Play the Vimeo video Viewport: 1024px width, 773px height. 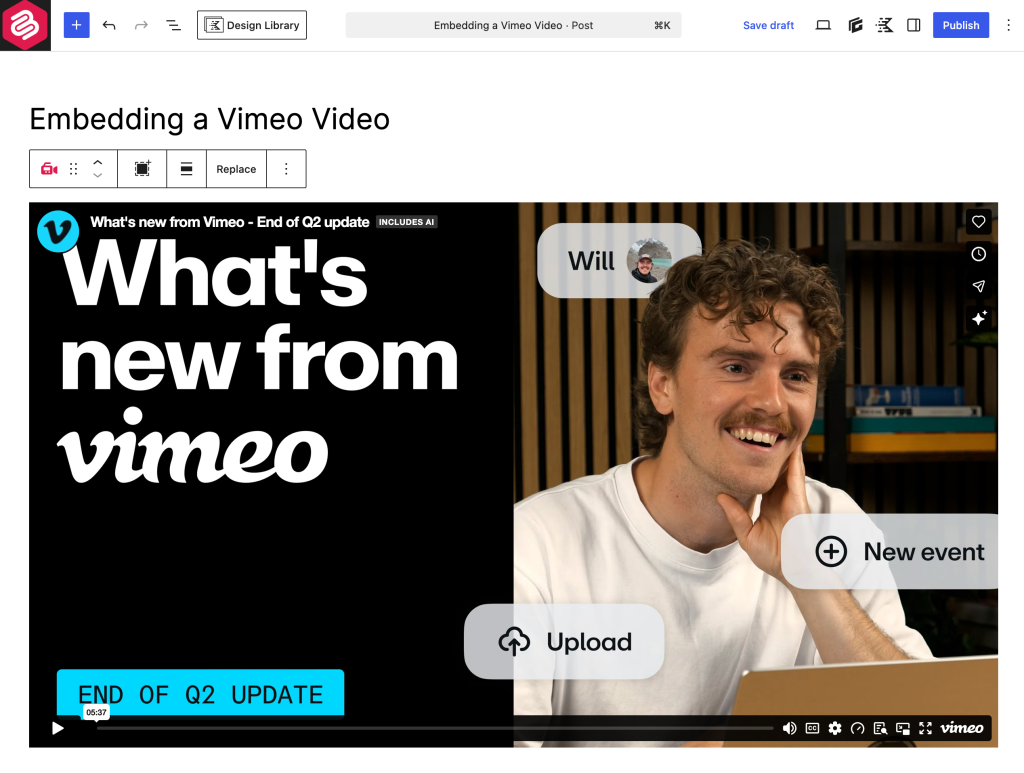(57, 728)
